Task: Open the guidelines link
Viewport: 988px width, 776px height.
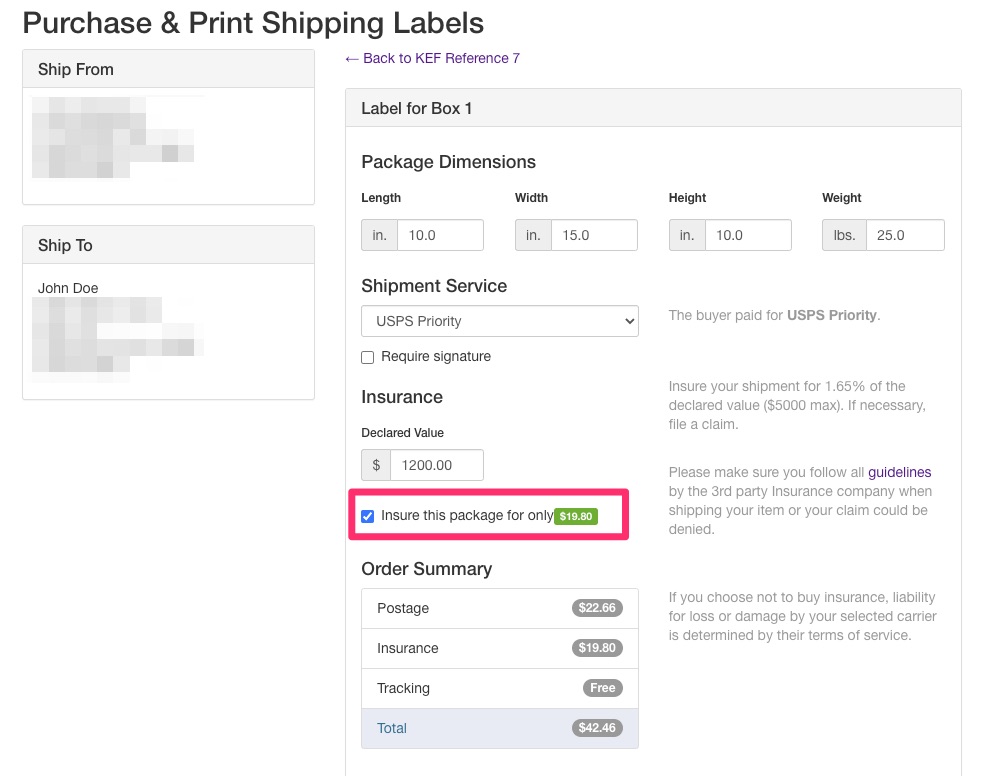Action: click(899, 472)
